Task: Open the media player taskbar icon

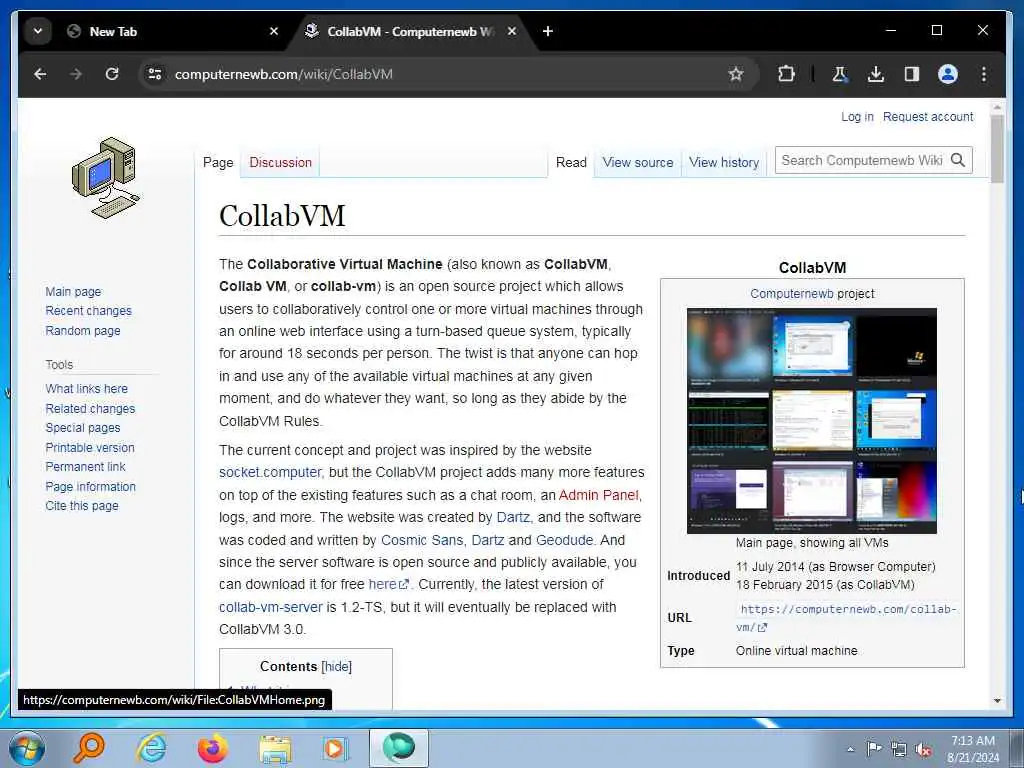Action: 336,748
